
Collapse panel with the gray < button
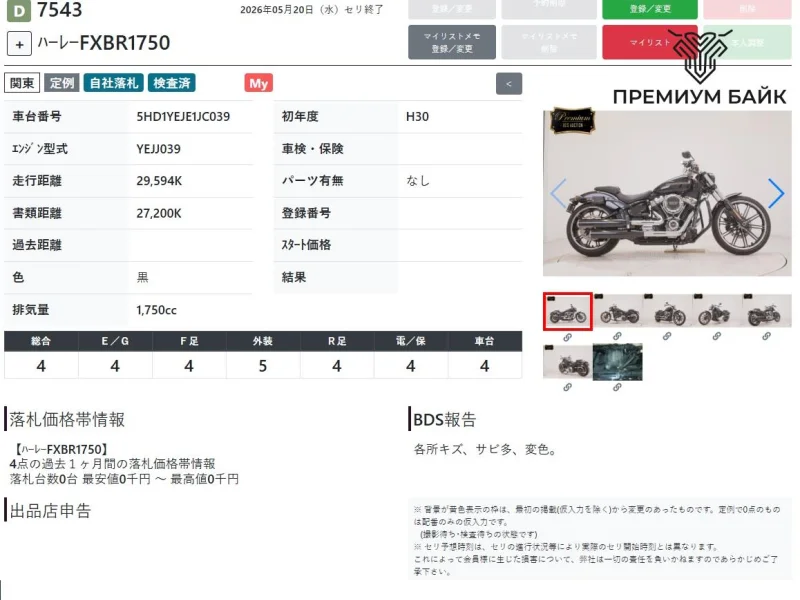[509, 84]
